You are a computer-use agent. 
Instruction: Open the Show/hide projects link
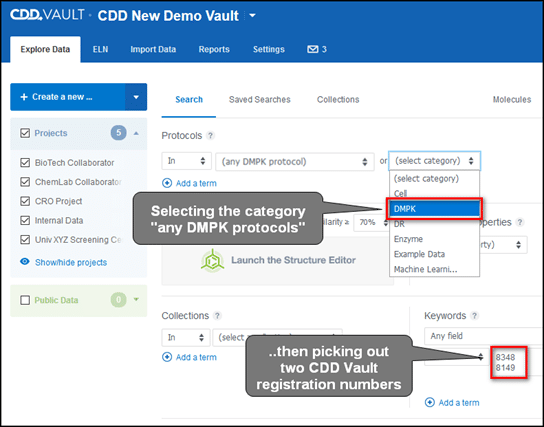point(71,262)
